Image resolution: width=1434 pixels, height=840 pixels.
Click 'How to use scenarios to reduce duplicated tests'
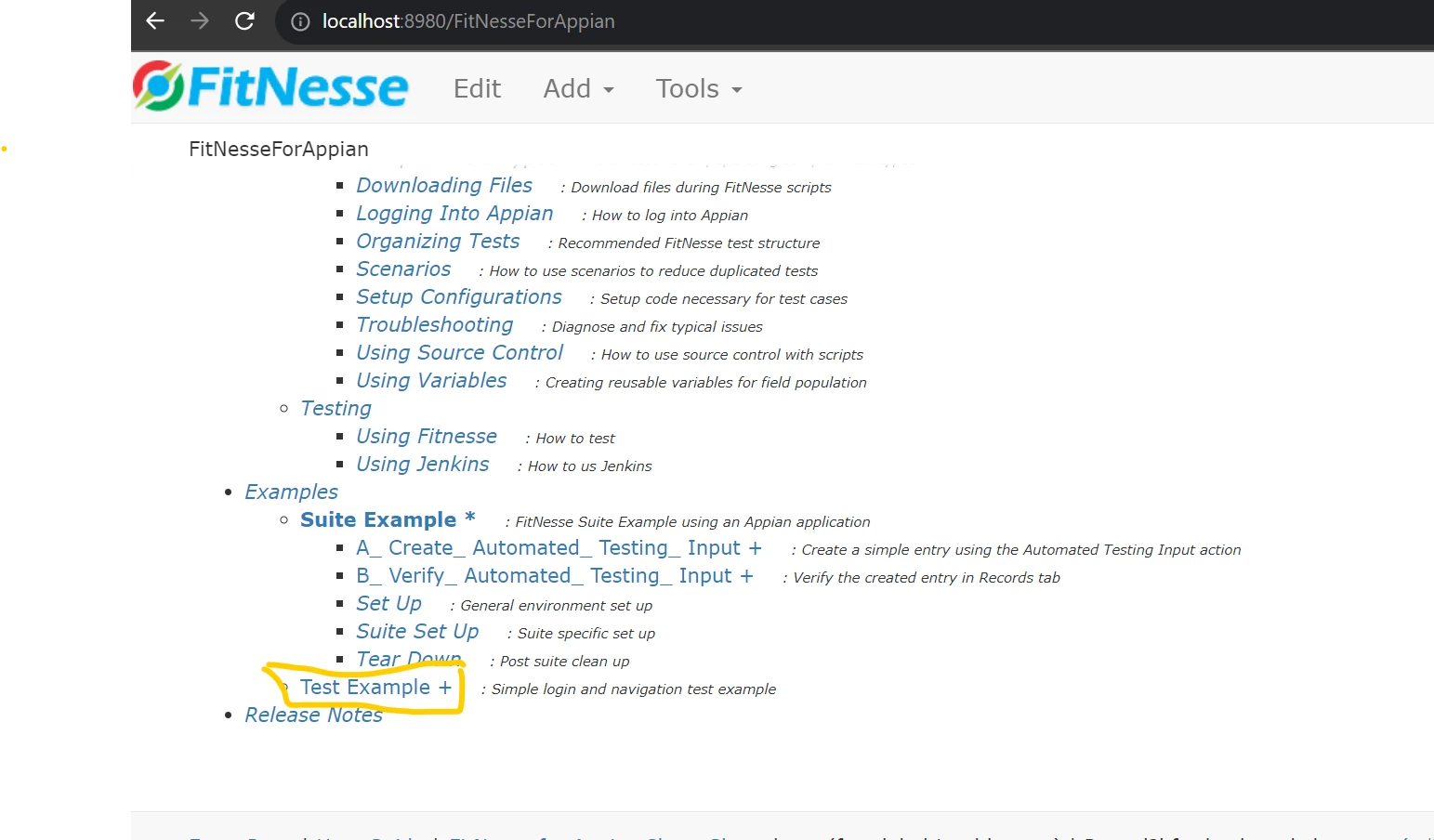click(653, 271)
